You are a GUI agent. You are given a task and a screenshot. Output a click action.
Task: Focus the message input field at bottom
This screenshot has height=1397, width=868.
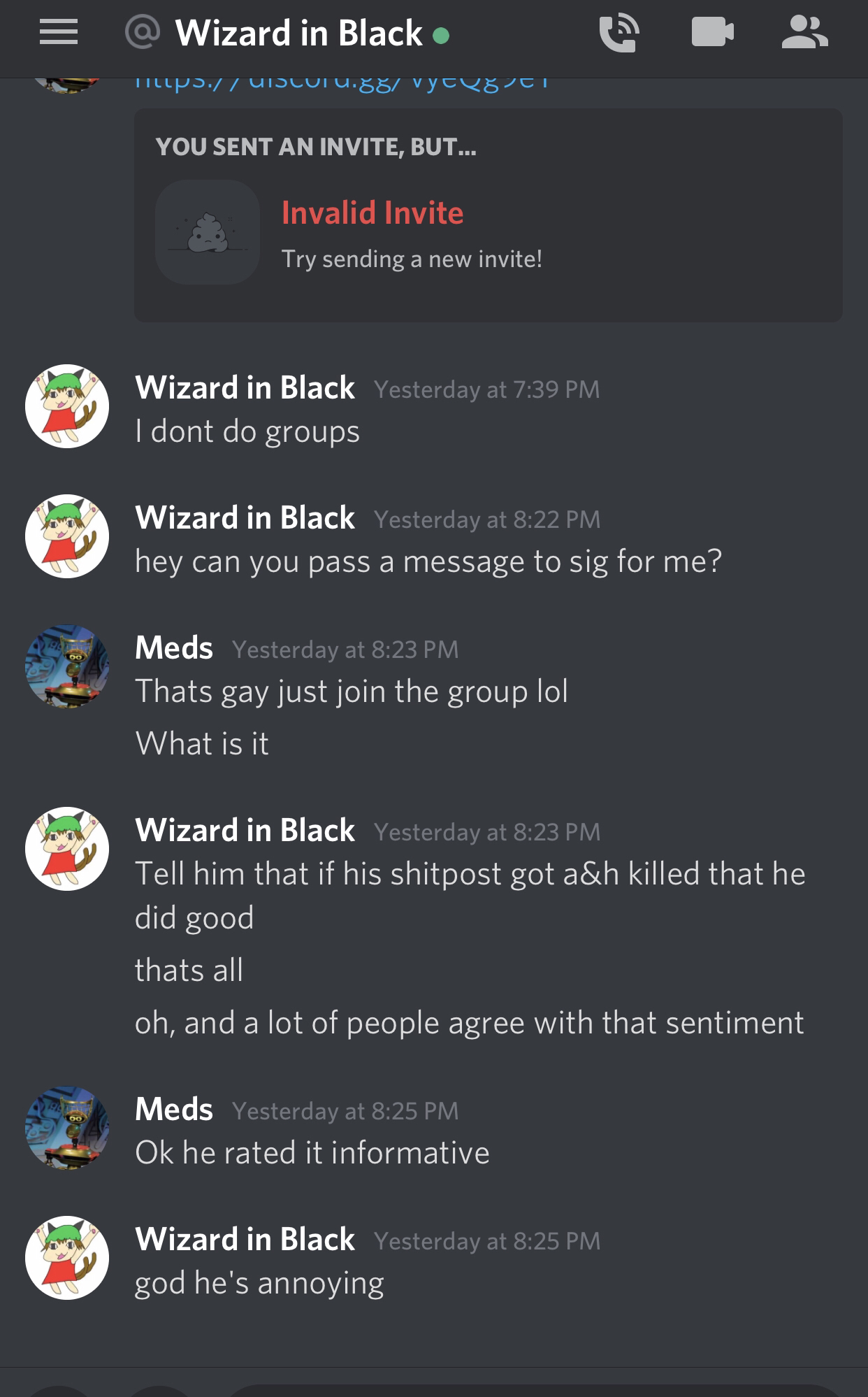[535, 1390]
